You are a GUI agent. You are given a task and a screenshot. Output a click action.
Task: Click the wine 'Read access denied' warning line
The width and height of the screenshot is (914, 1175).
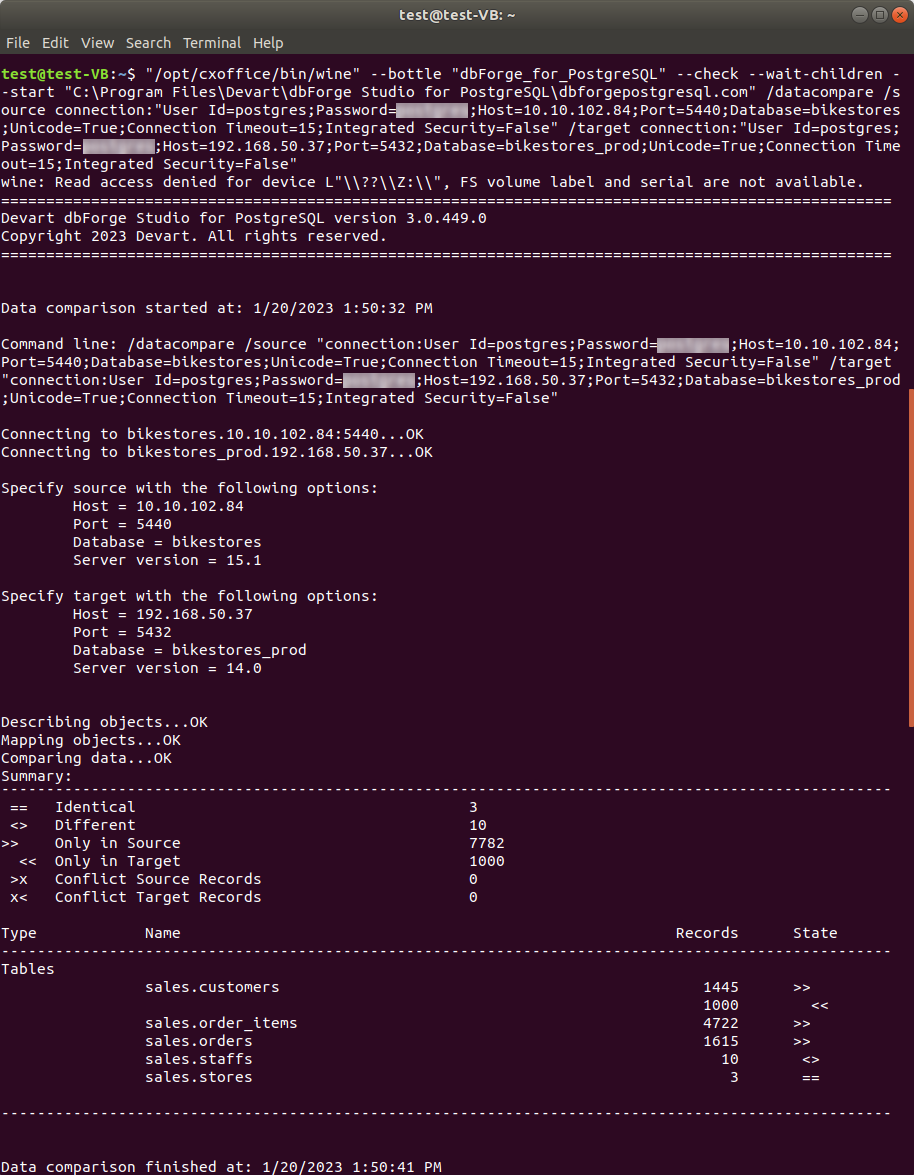[x=433, y=182]
